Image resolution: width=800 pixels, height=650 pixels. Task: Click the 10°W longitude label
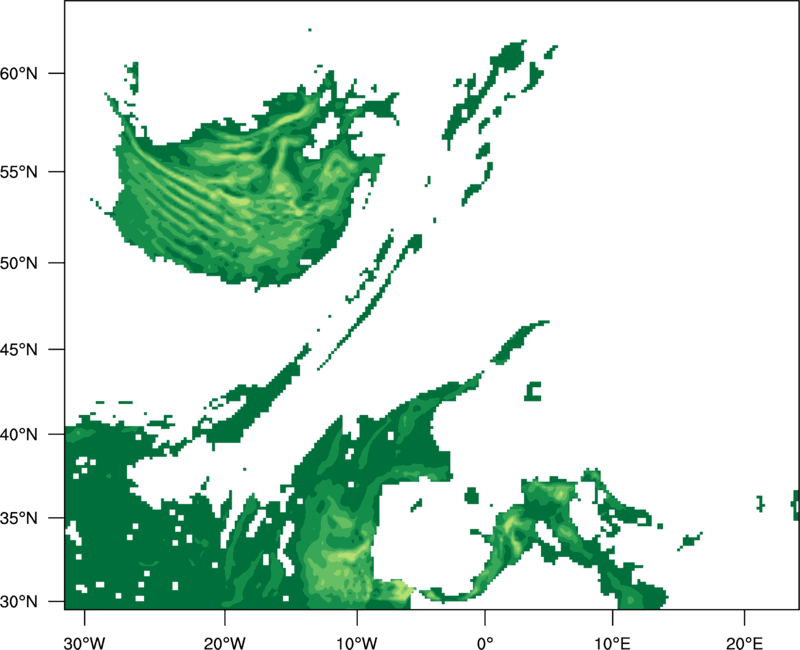[x=356, y=643]
